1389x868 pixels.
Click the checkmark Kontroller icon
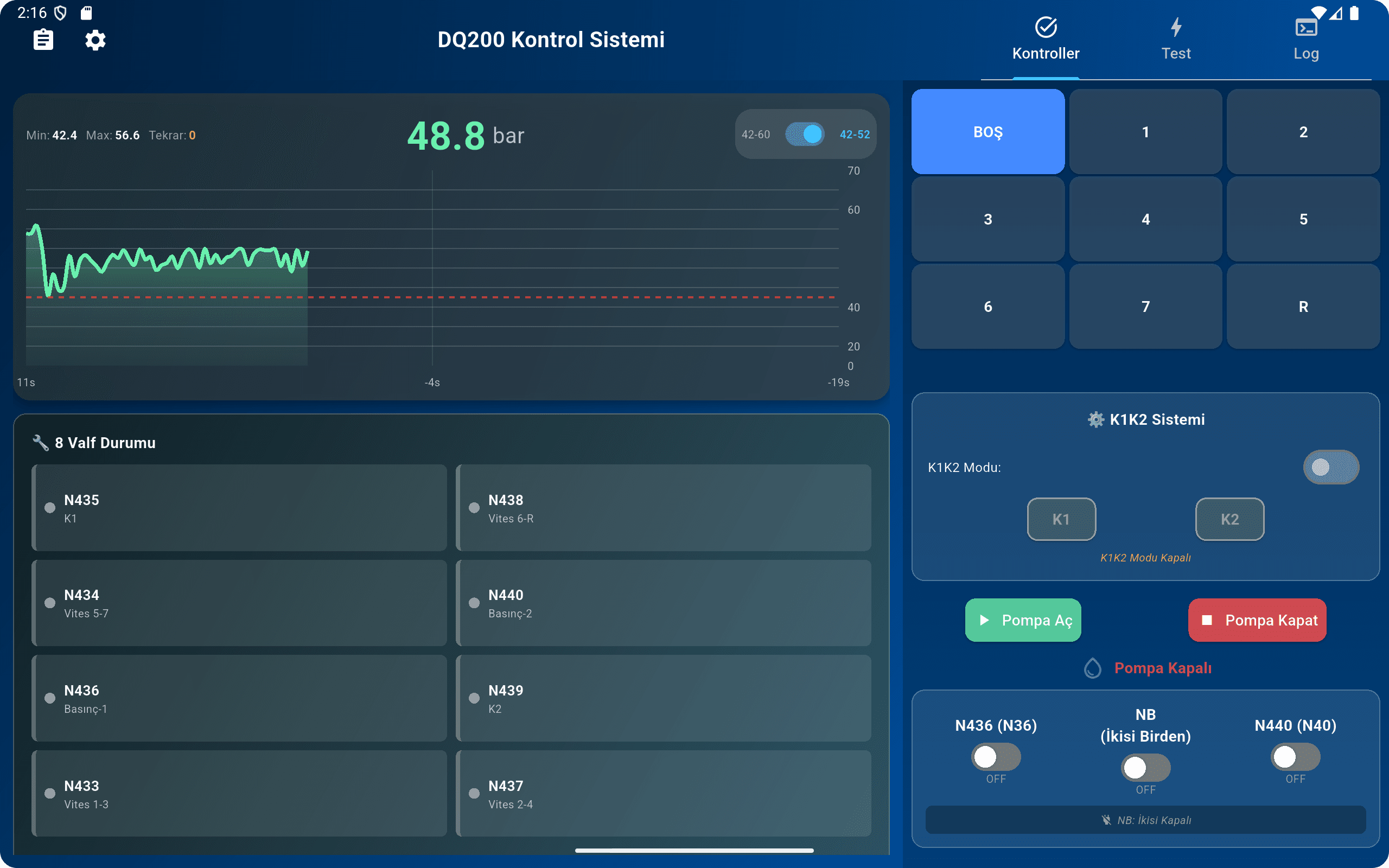1046,25
